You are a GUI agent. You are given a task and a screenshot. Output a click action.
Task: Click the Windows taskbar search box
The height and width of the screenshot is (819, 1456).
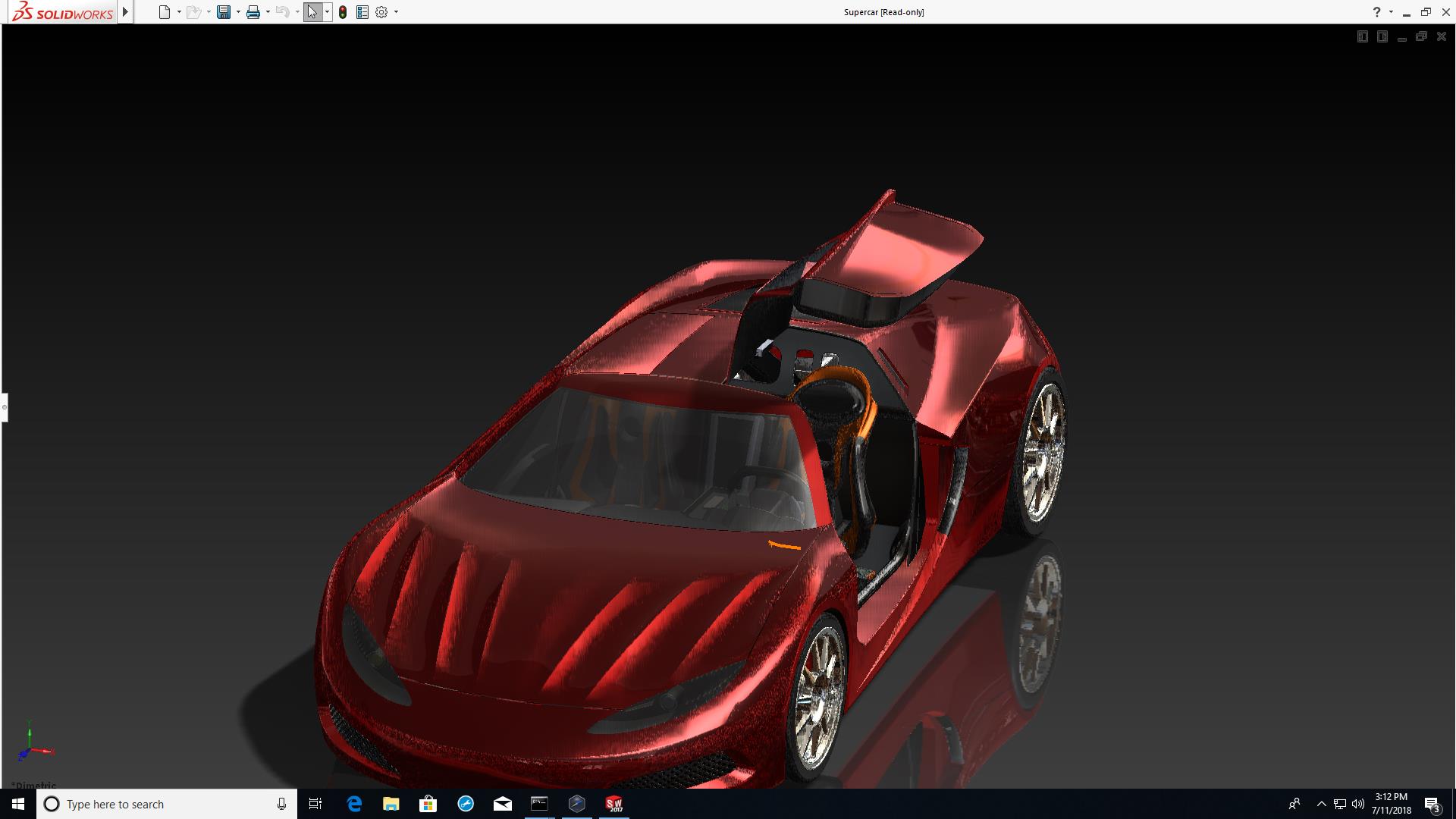(167, 804)
